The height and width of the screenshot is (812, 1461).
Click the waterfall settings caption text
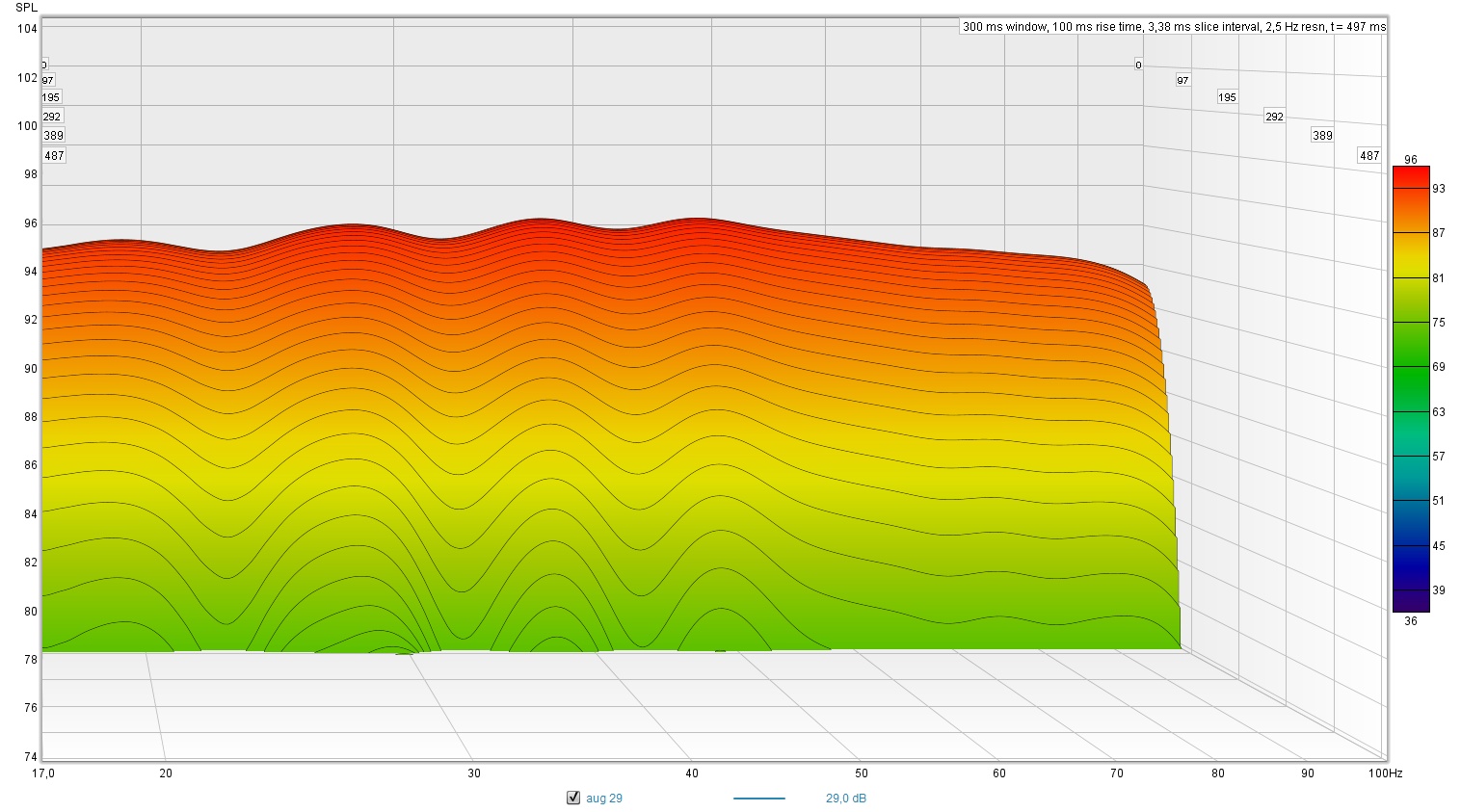click(x=1174, y=27)
